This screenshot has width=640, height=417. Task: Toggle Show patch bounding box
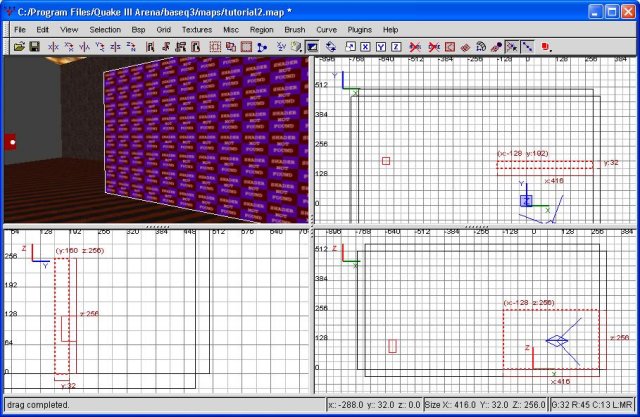tap(450, 47)
